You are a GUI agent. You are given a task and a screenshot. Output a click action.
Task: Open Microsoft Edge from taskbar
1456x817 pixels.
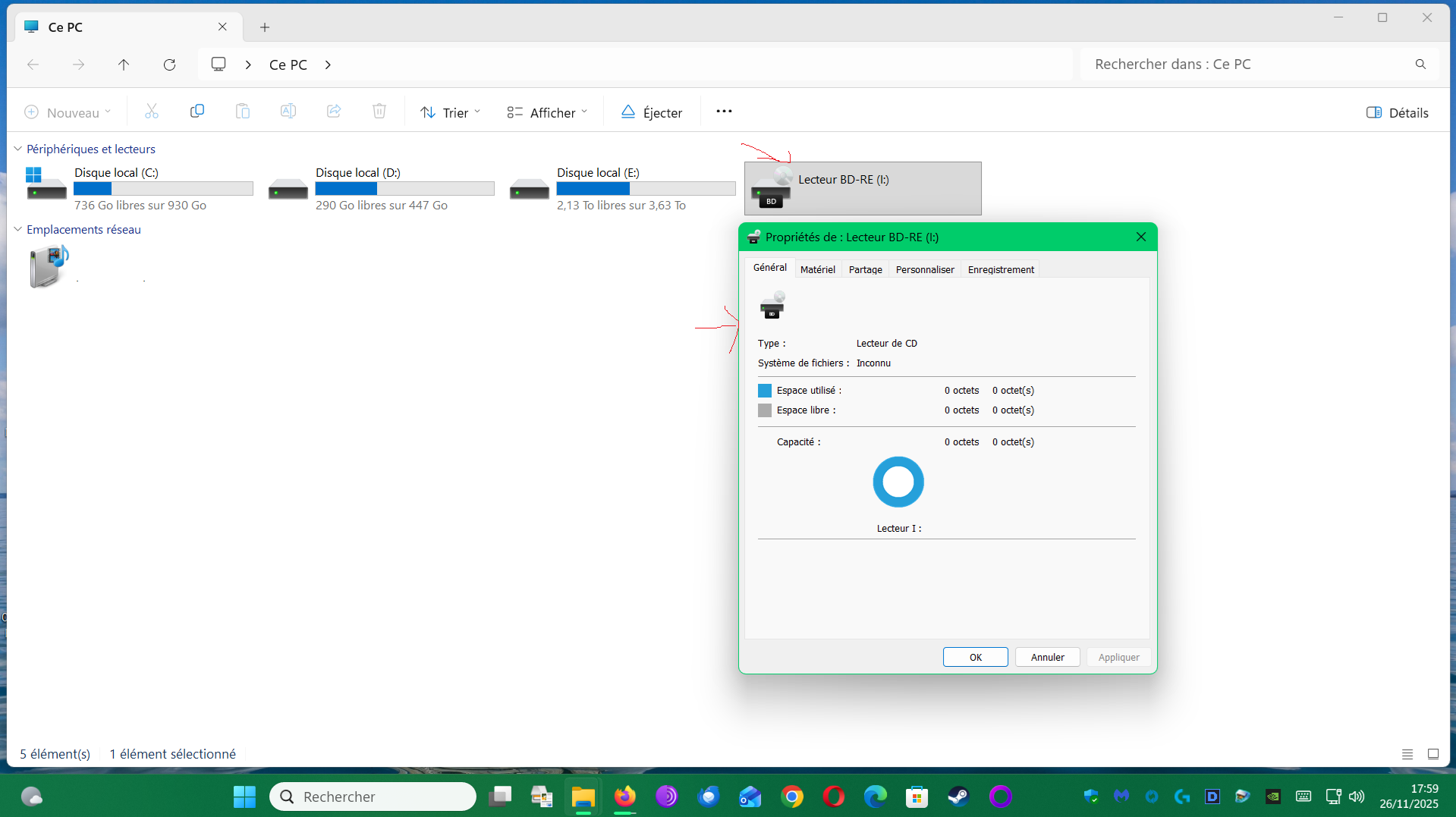click(875, 797)
